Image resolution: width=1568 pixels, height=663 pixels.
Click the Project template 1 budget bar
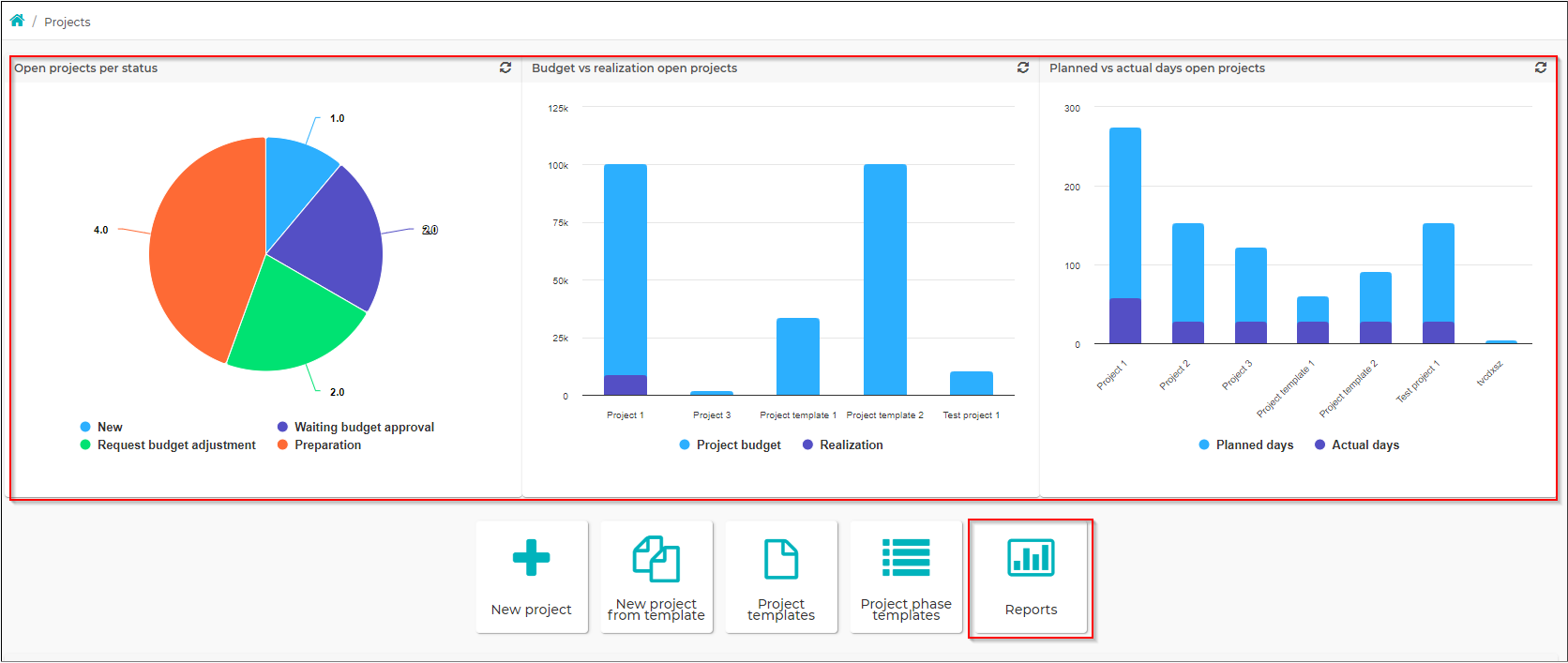798,356
